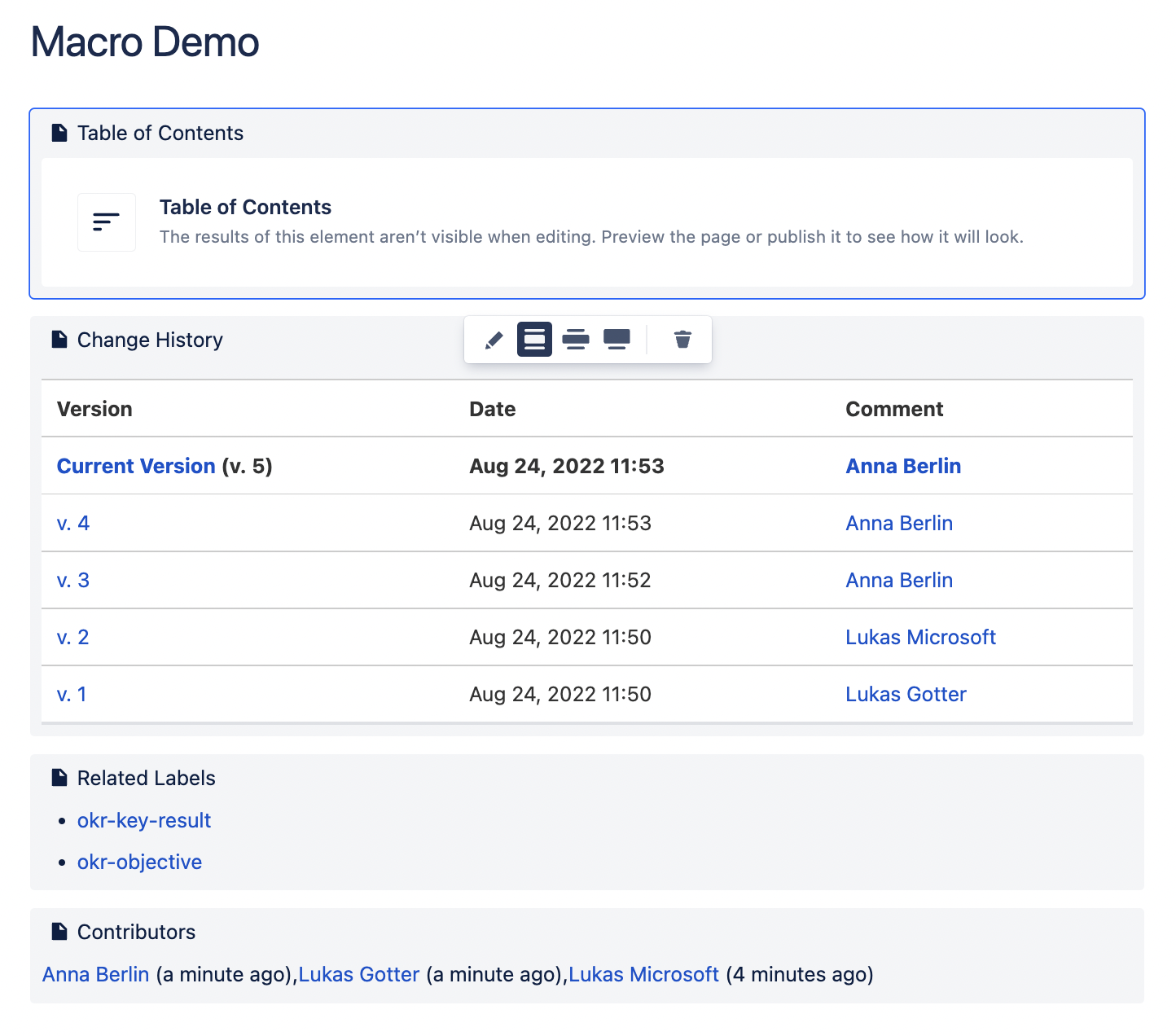Click the Contributors page icon

tap(59, 931)
